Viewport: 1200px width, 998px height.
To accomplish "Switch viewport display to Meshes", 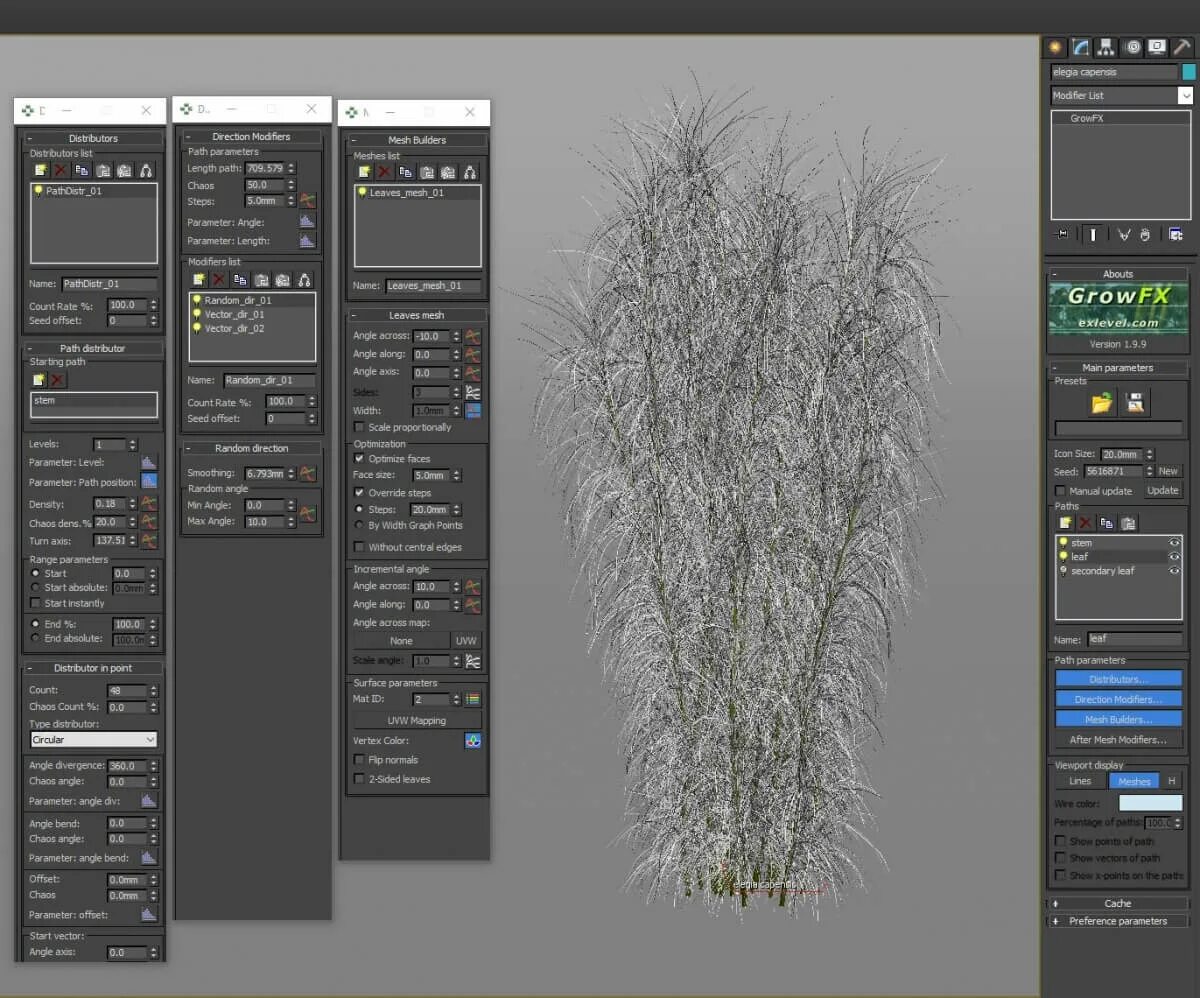I will click(x=1134, y=781).
